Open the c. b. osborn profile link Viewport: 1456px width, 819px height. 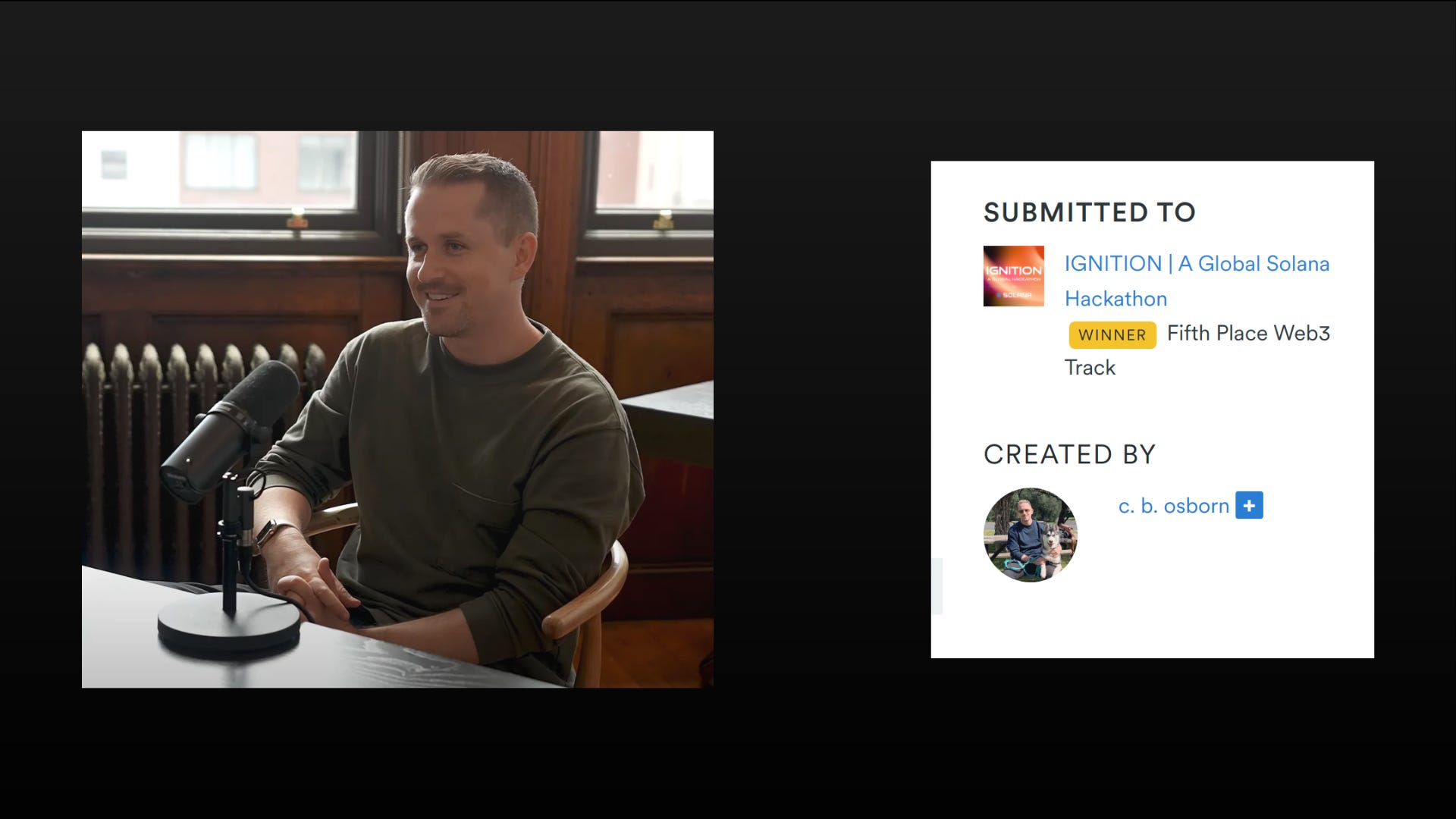click(1173, 506)
